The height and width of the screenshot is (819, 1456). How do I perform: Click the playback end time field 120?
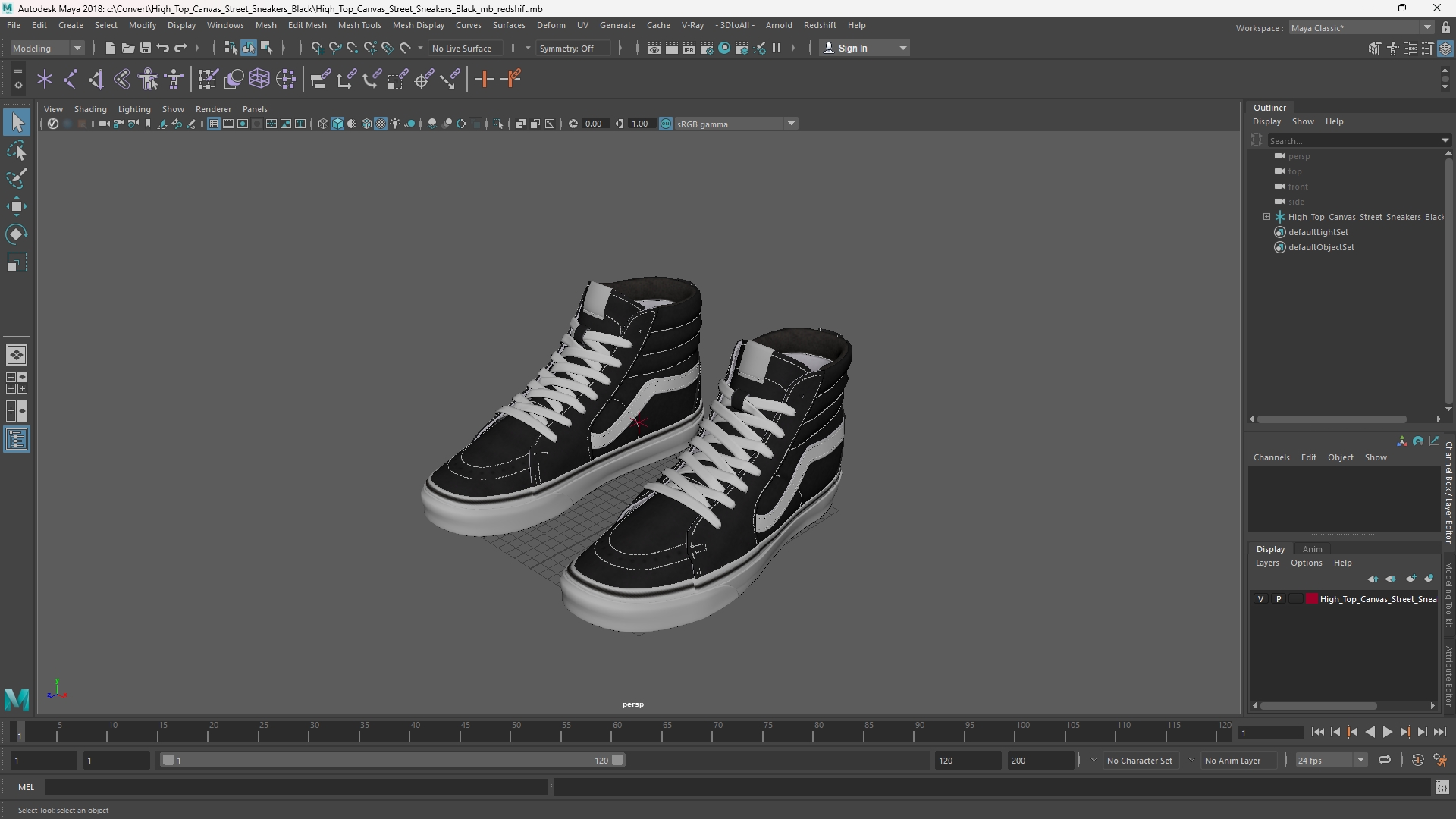(968, 760)
